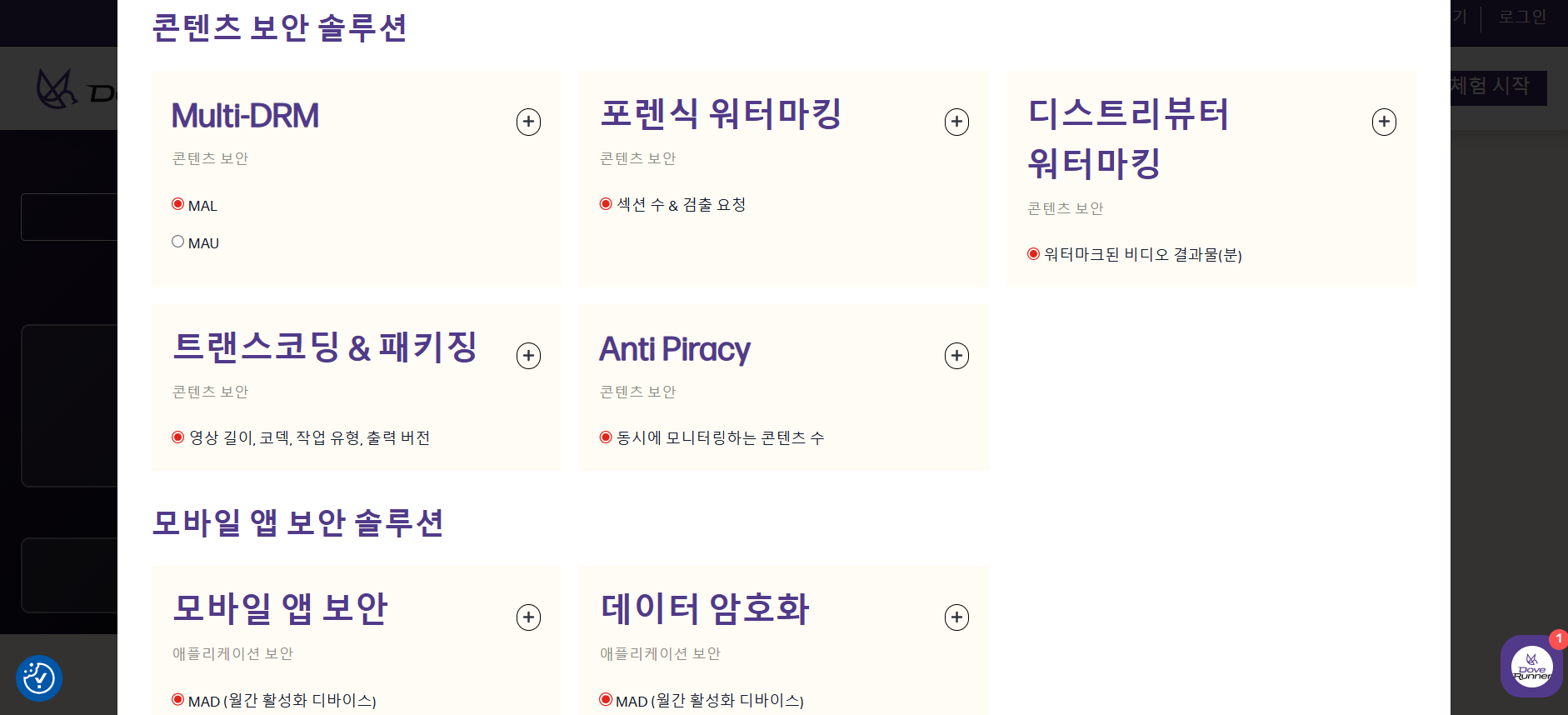
Task: Click plus icon on 포렌식 워터마킹 card
Action: click(956, 122)
